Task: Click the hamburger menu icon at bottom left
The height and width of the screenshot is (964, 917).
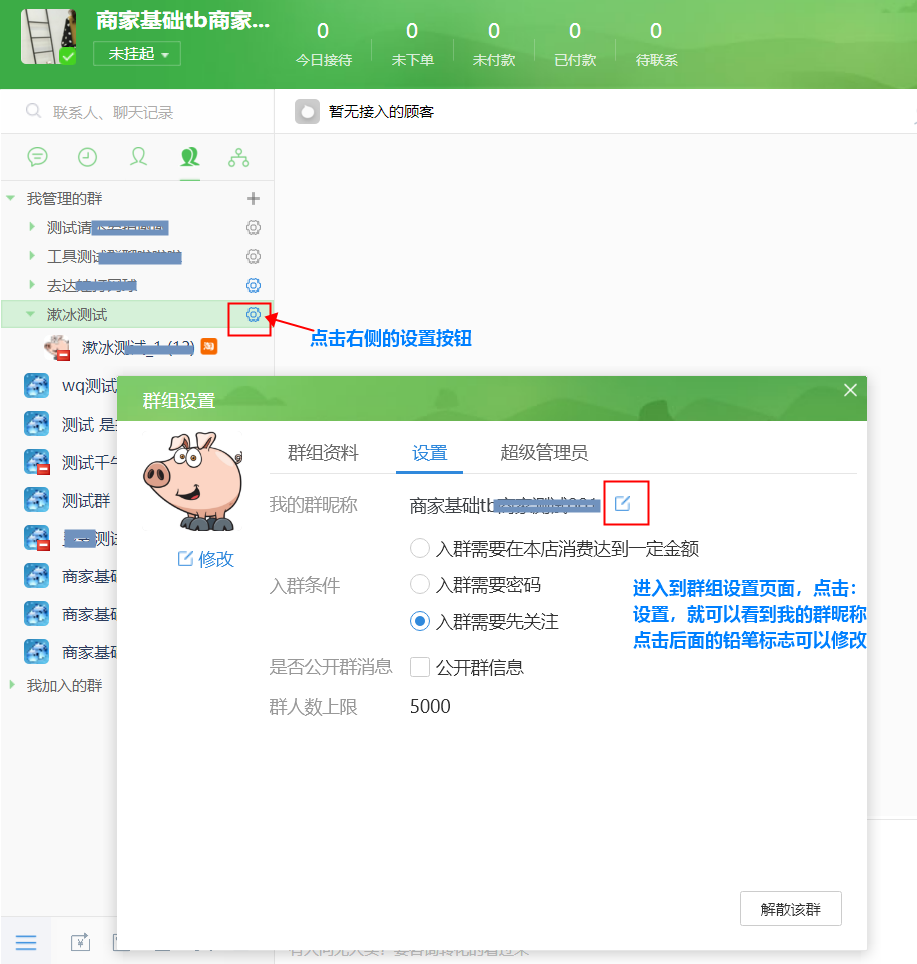Action: pos(26,942)
